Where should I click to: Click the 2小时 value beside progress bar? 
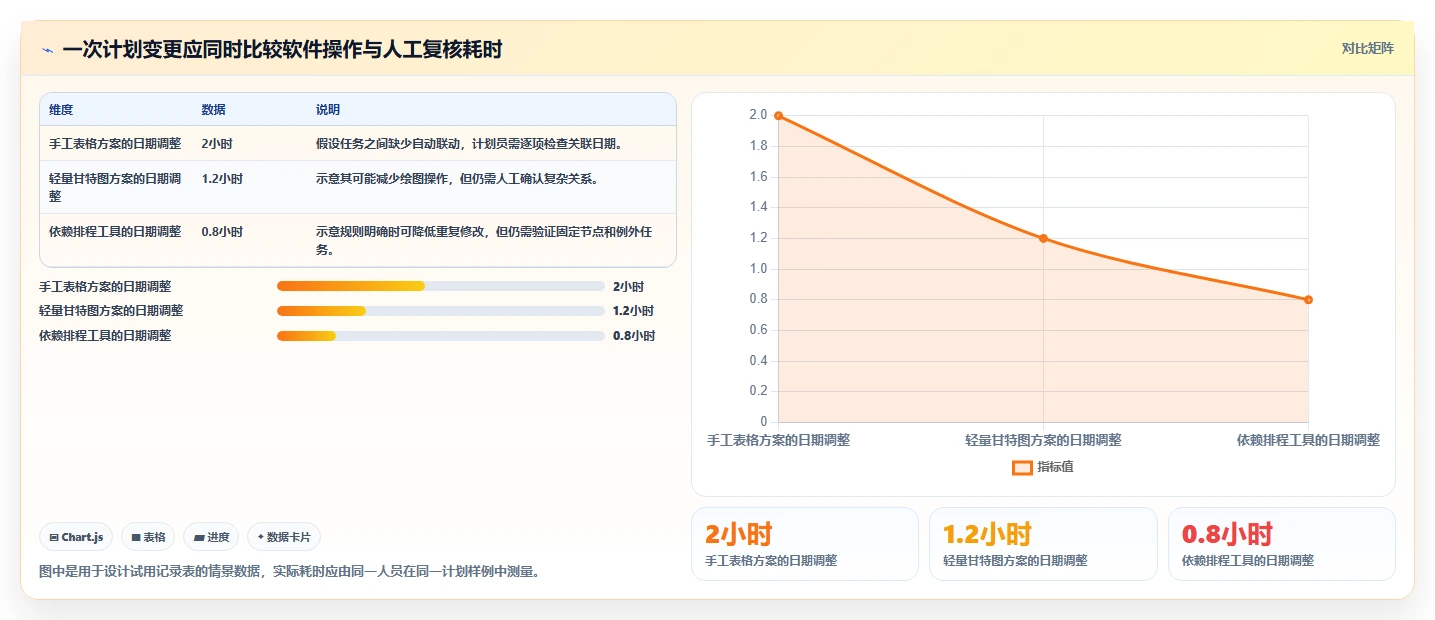pyautogui.click(x=629, y=286)
